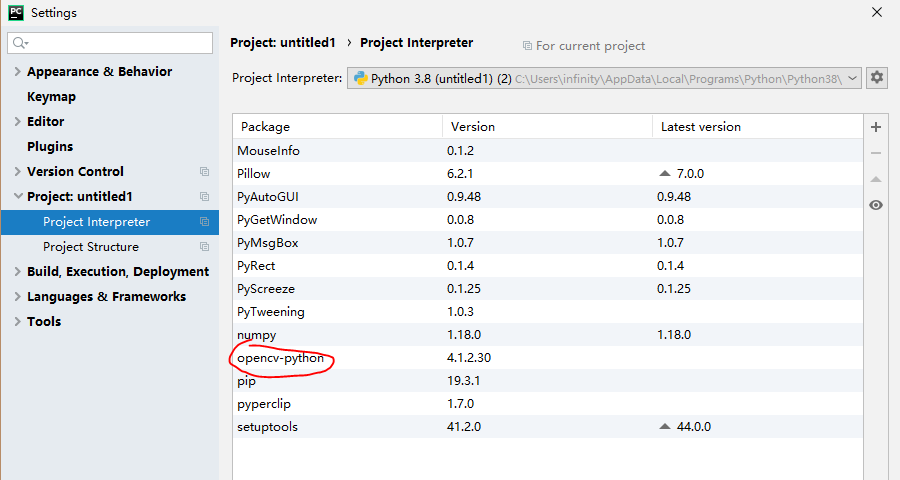The image size is (900, 480).
Task: Select the opencv-python package row
Action: [548, 357]
